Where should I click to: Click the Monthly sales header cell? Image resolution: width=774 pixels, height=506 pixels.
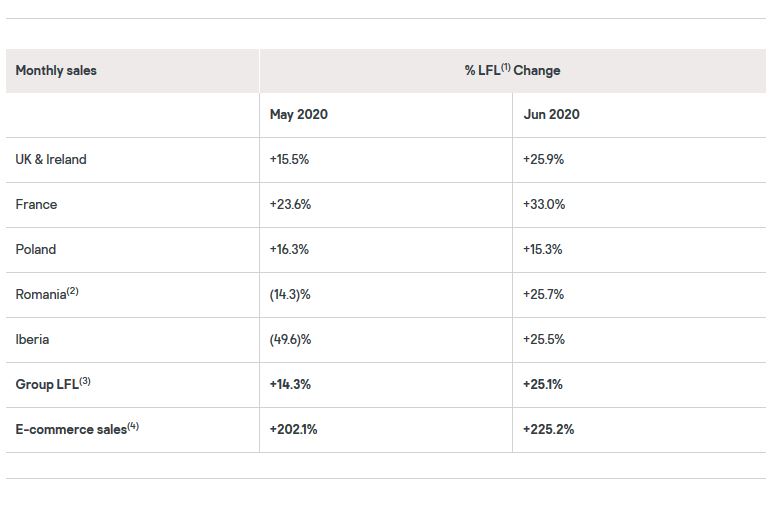(56, 71)
